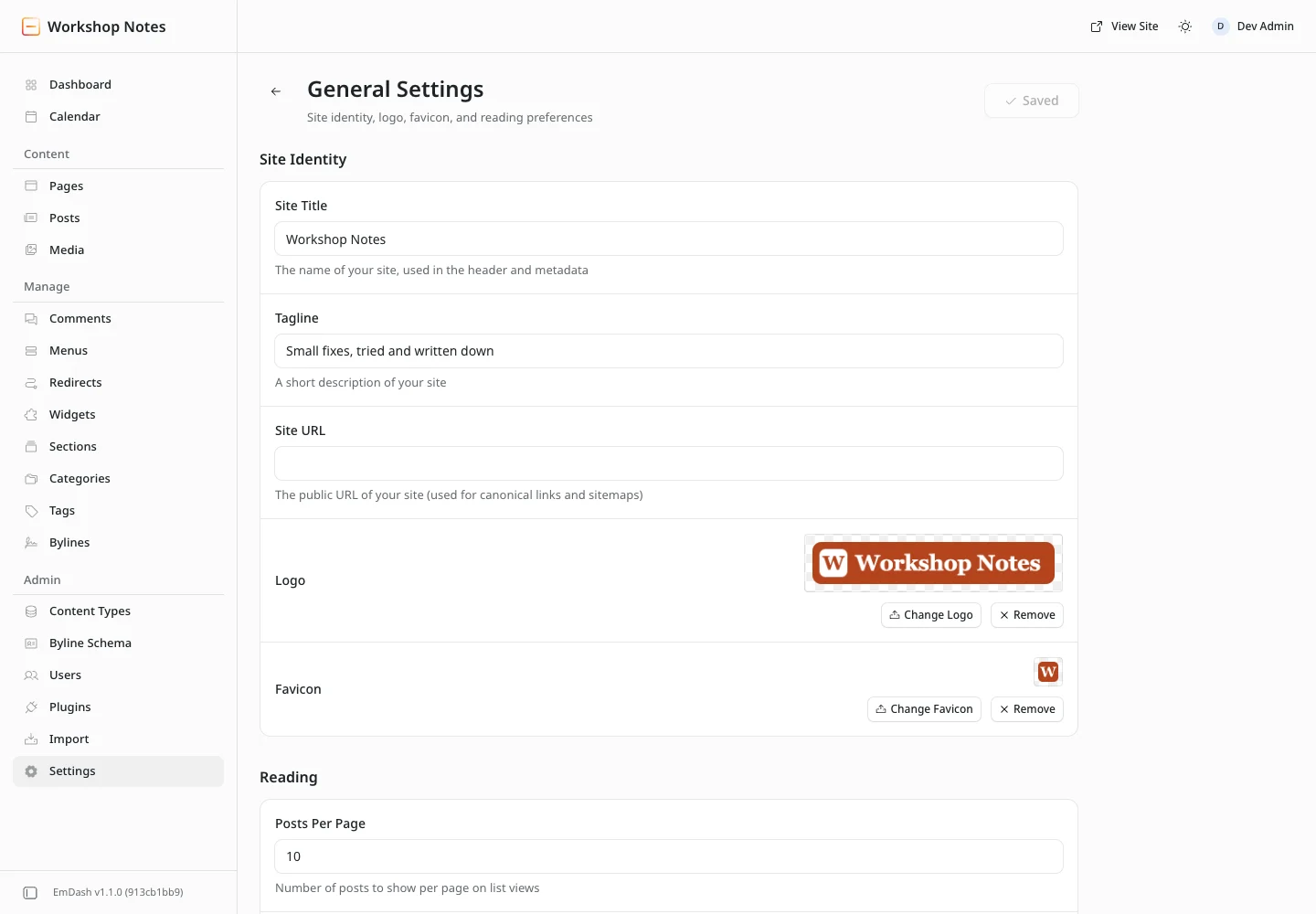The width and height of the screenshot is (1316, 914).
Task: Click the Workshop Notes logo preview
Action: [x=933, y=563]
